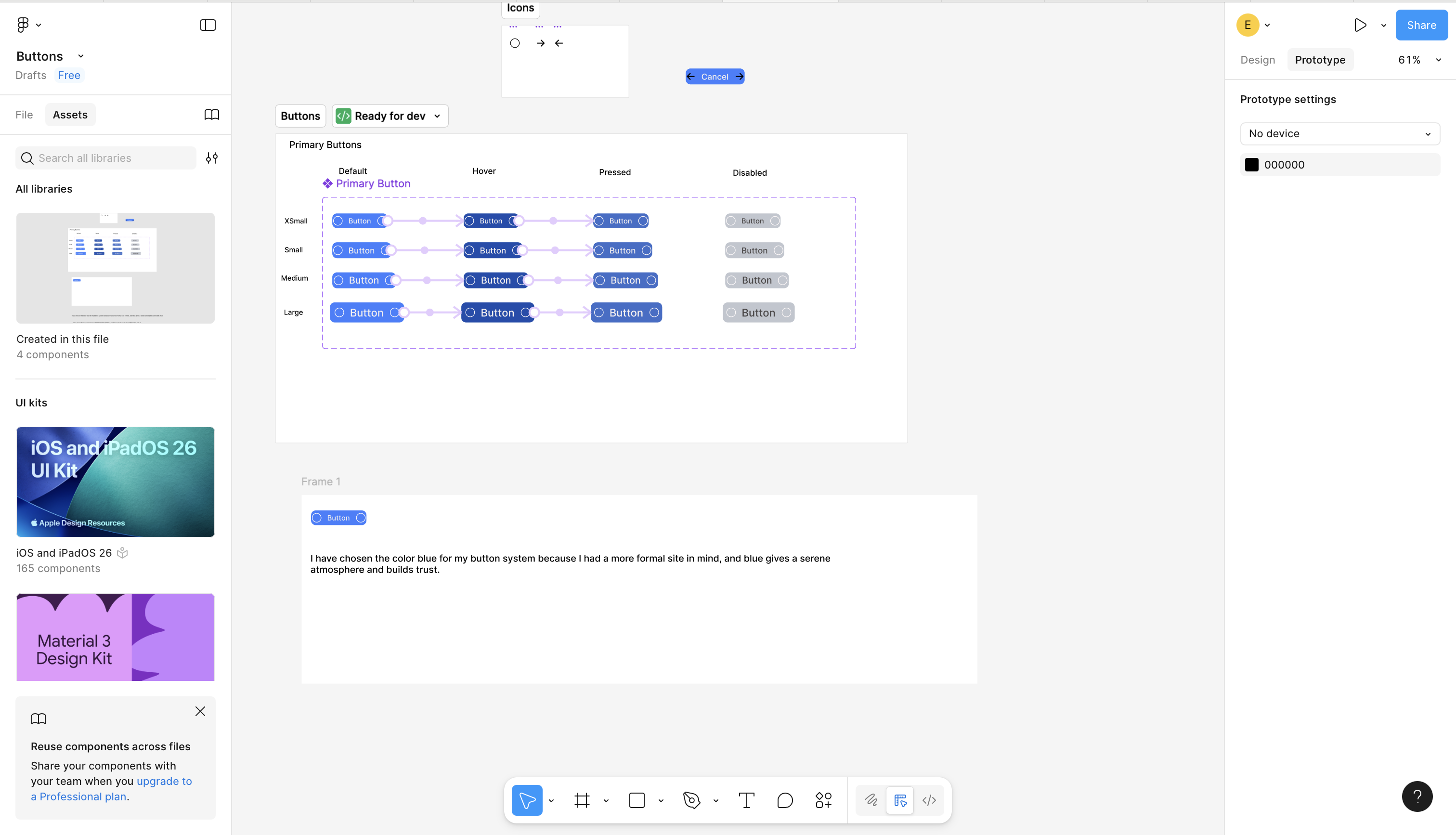
Task: Select the Comment tool
Action: [x=785, y=800]
